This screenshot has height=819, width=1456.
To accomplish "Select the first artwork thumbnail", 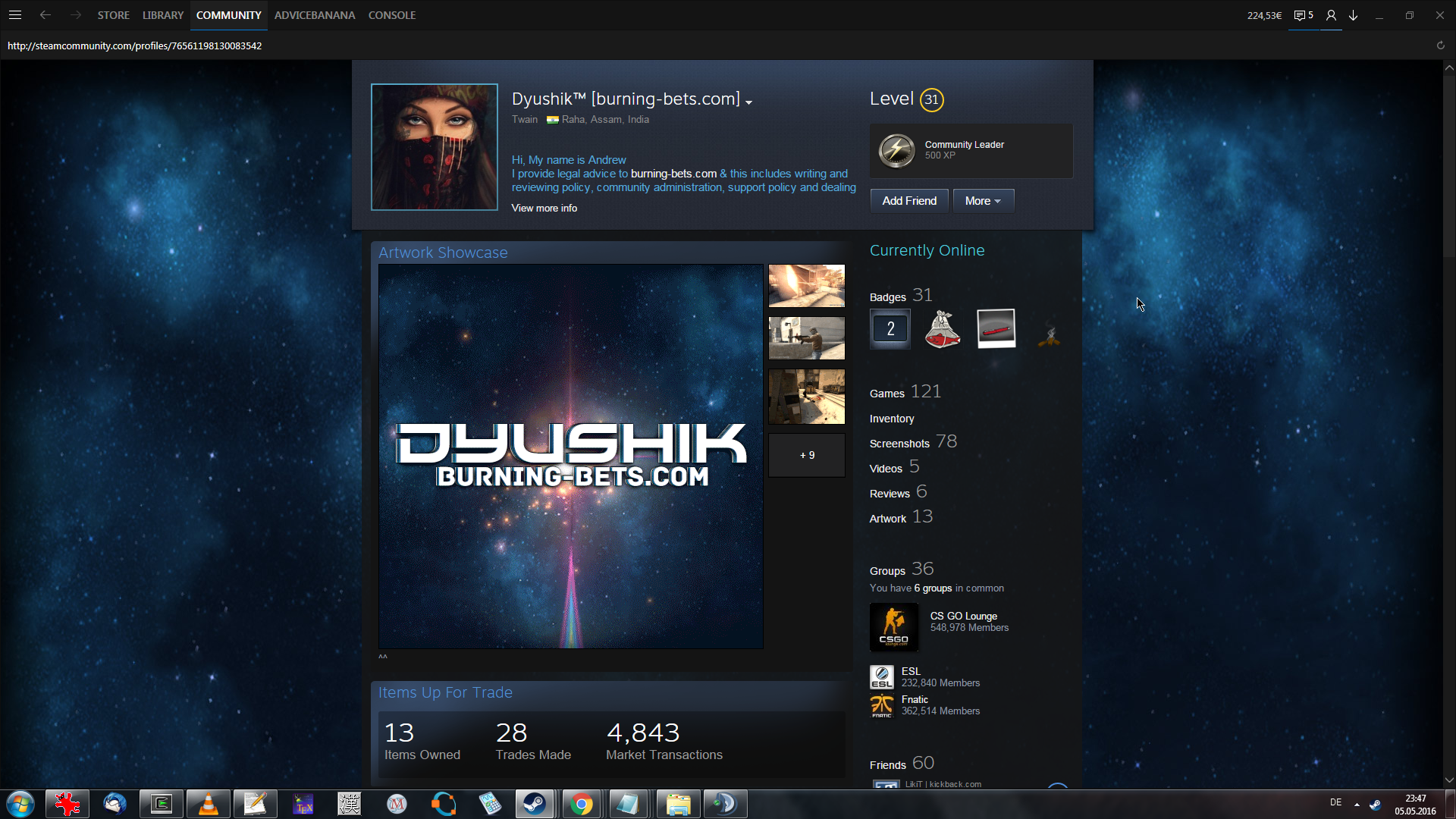I will [x=806, y=286].
